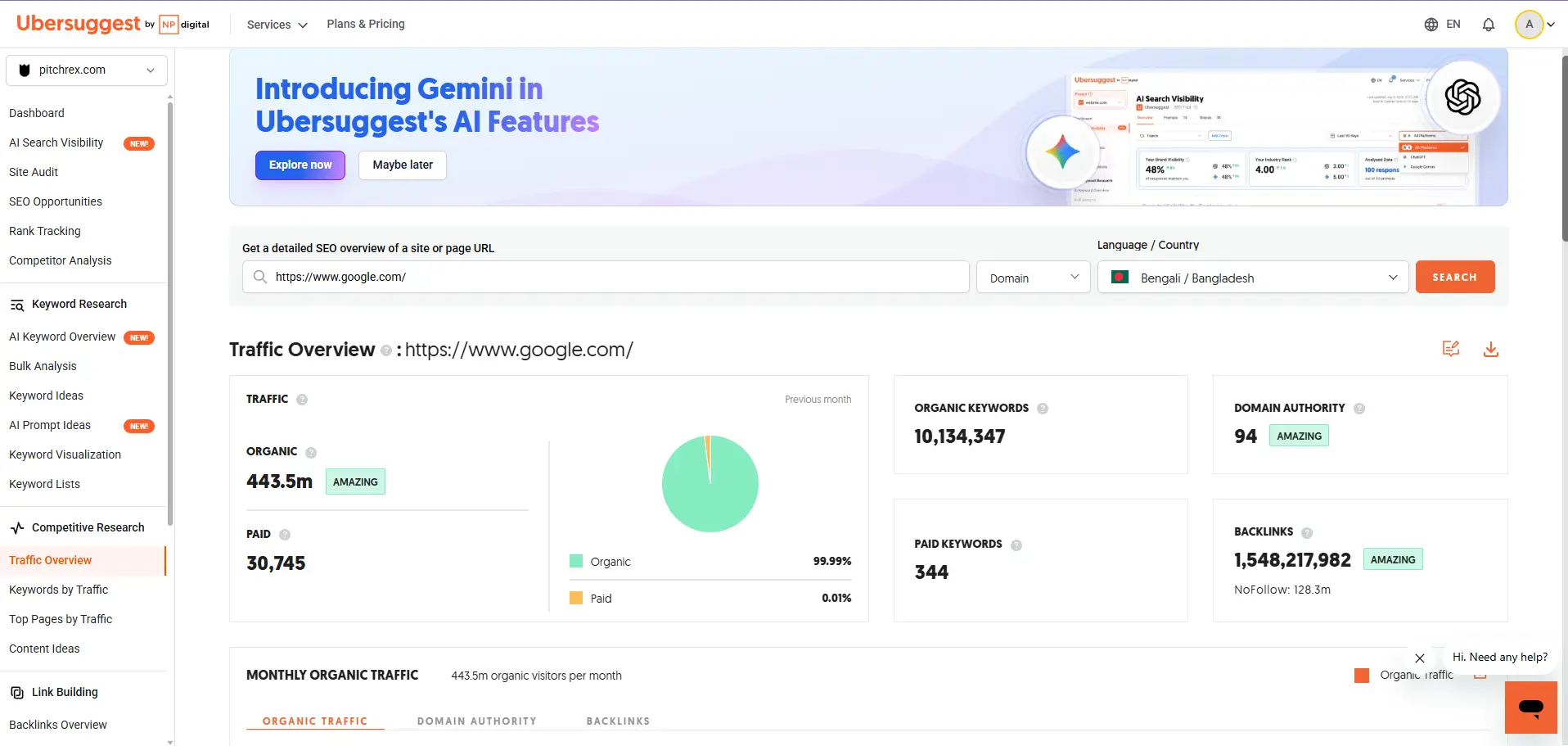Screen dimensions: 1568x746
Task: Download the traffic overview report
Action: point(1491,350)
